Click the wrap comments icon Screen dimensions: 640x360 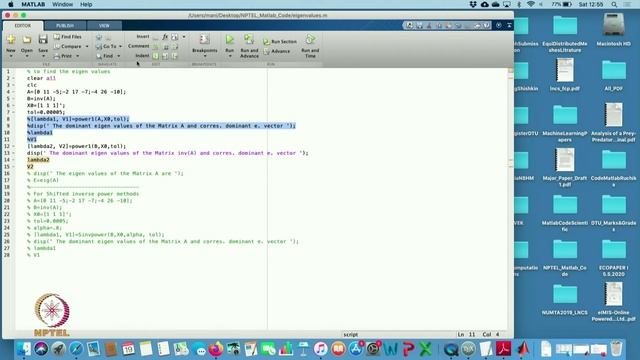point(175,47)
